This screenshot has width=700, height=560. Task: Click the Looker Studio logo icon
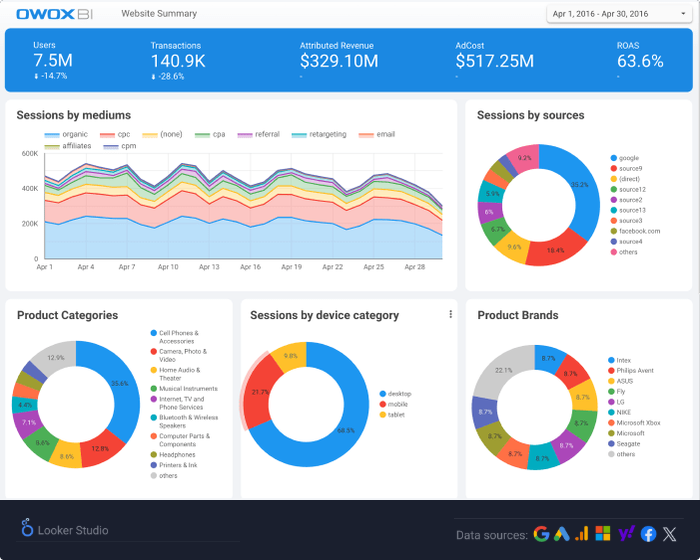27,527
